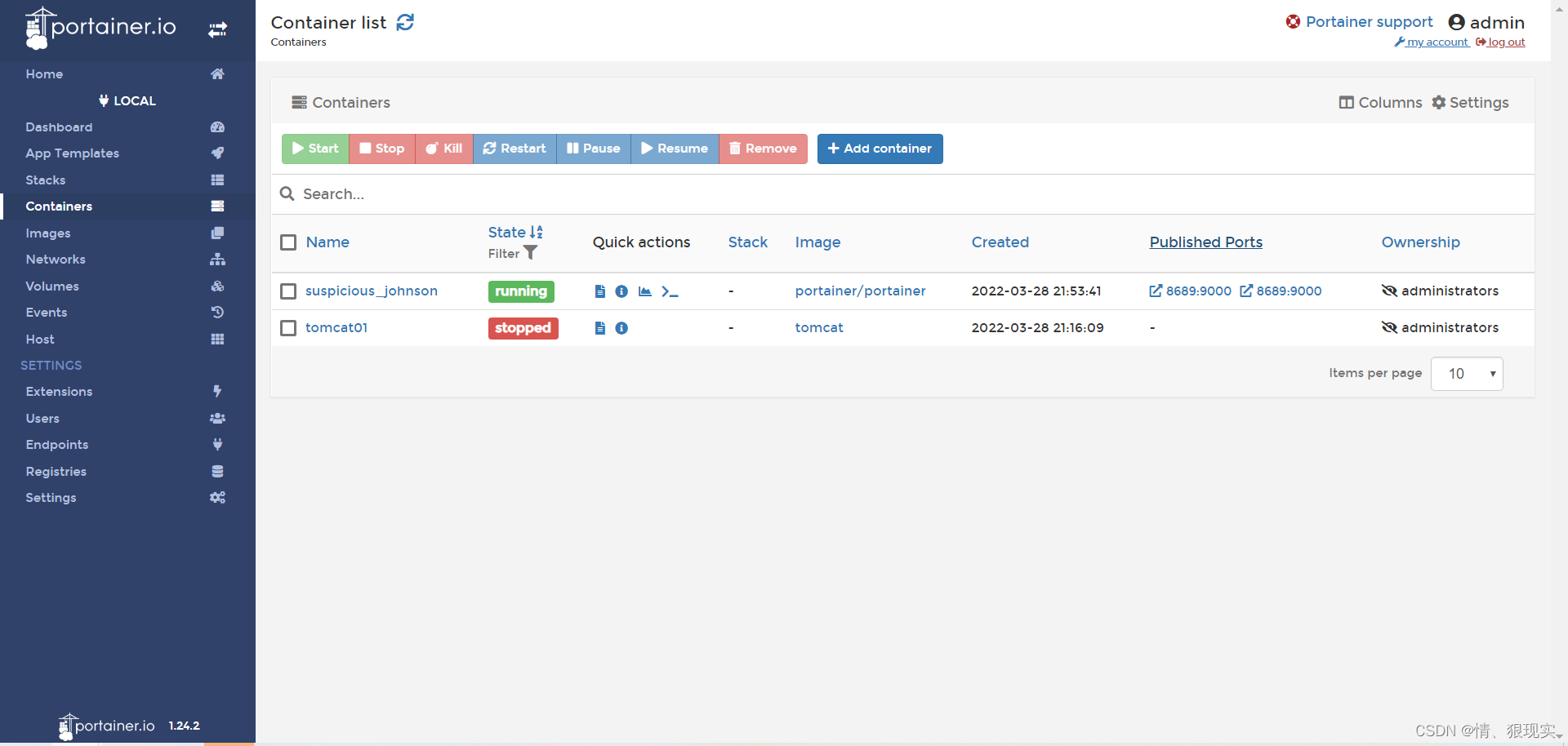Click the ownership icon in the suspicious_johnson row
Screen dimensions: 1568x746
[1389, 291]
